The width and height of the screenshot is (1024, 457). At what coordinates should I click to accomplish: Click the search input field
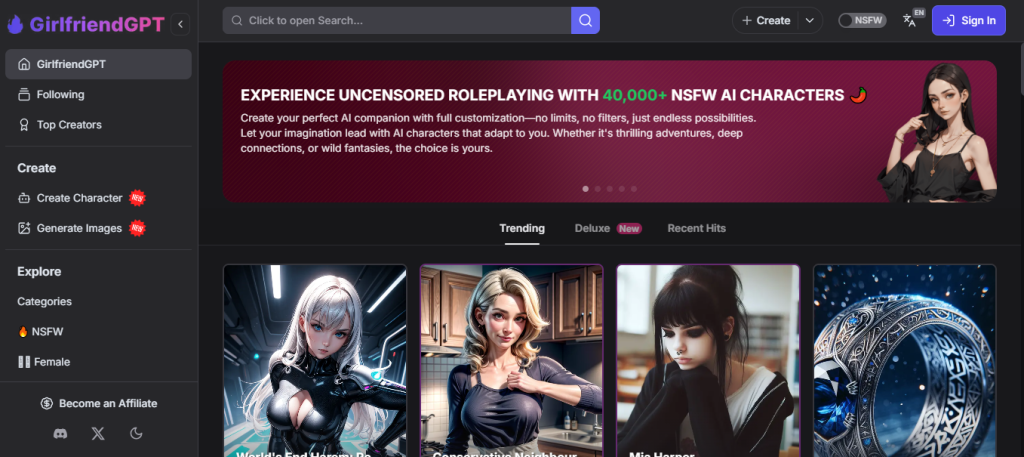point(396,21)
